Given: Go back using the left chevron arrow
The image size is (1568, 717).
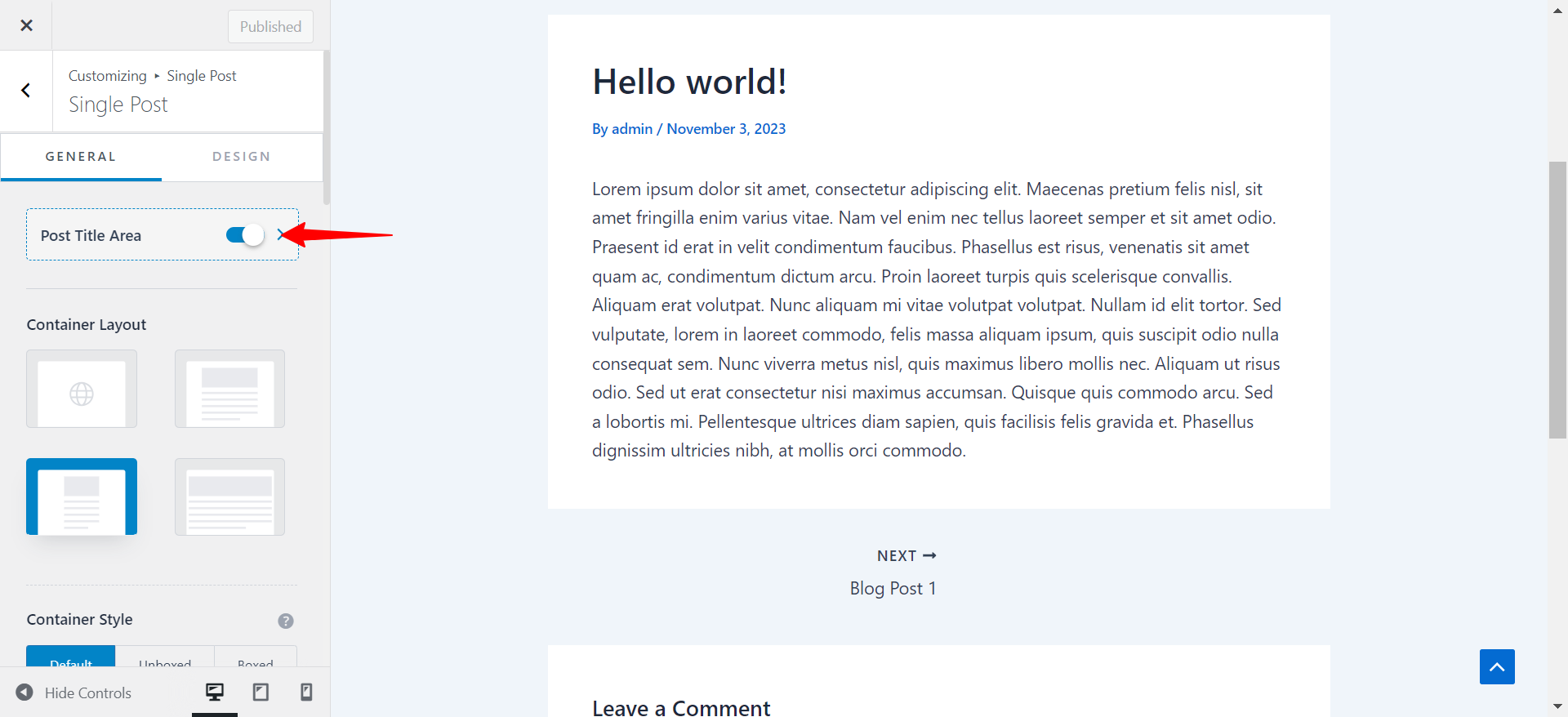Looking at the screenshot, I should point(26,91).
